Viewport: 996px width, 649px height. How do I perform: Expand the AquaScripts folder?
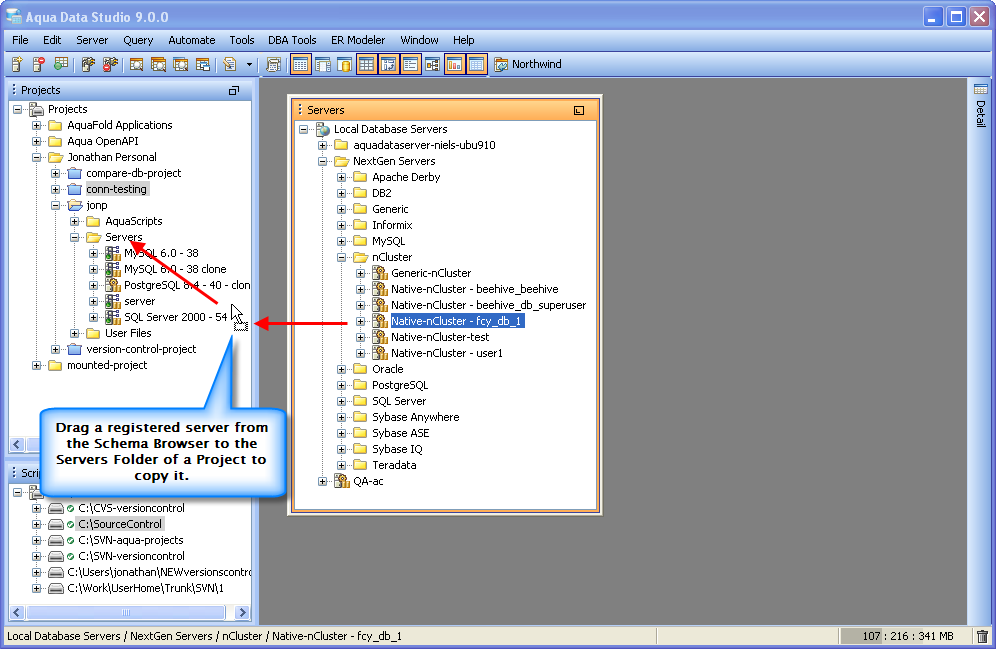[75, 221]
